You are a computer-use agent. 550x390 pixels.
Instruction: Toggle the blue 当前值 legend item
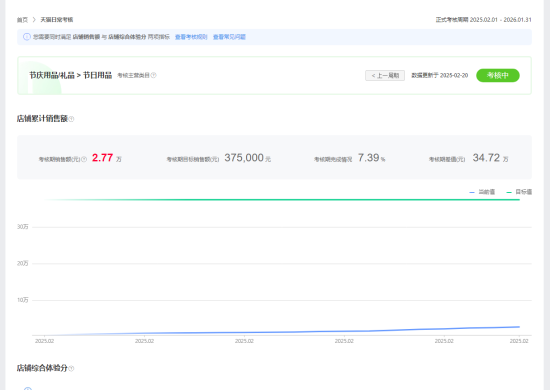click(x=482, y=192)
